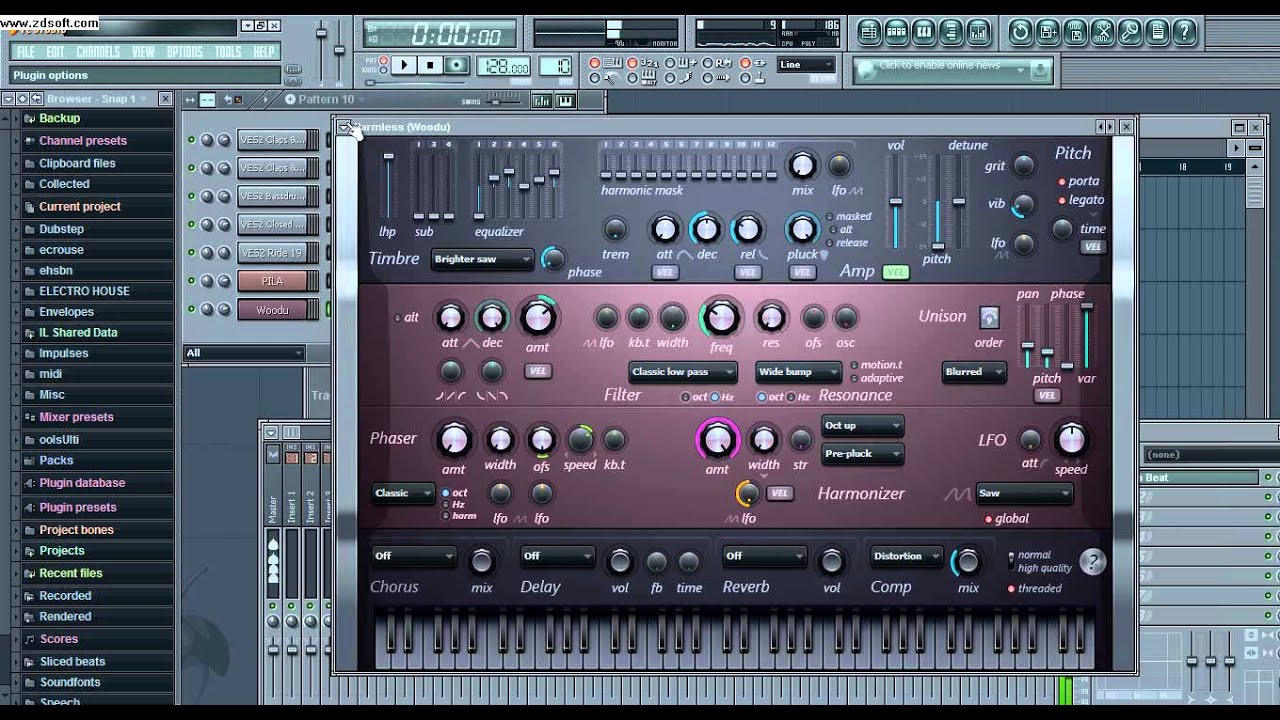1280x720 pixels.
Task: Toggle the Browser toolbar icon
Action: pyautogui.click(x=952, y=32)
